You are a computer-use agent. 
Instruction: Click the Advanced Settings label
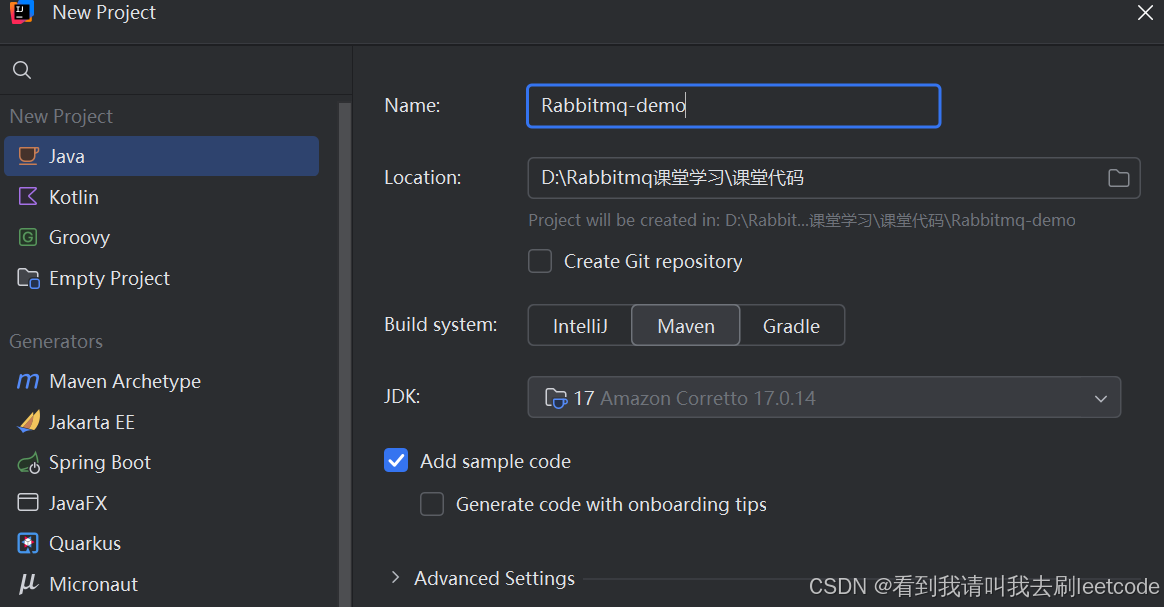pos(494,578)
